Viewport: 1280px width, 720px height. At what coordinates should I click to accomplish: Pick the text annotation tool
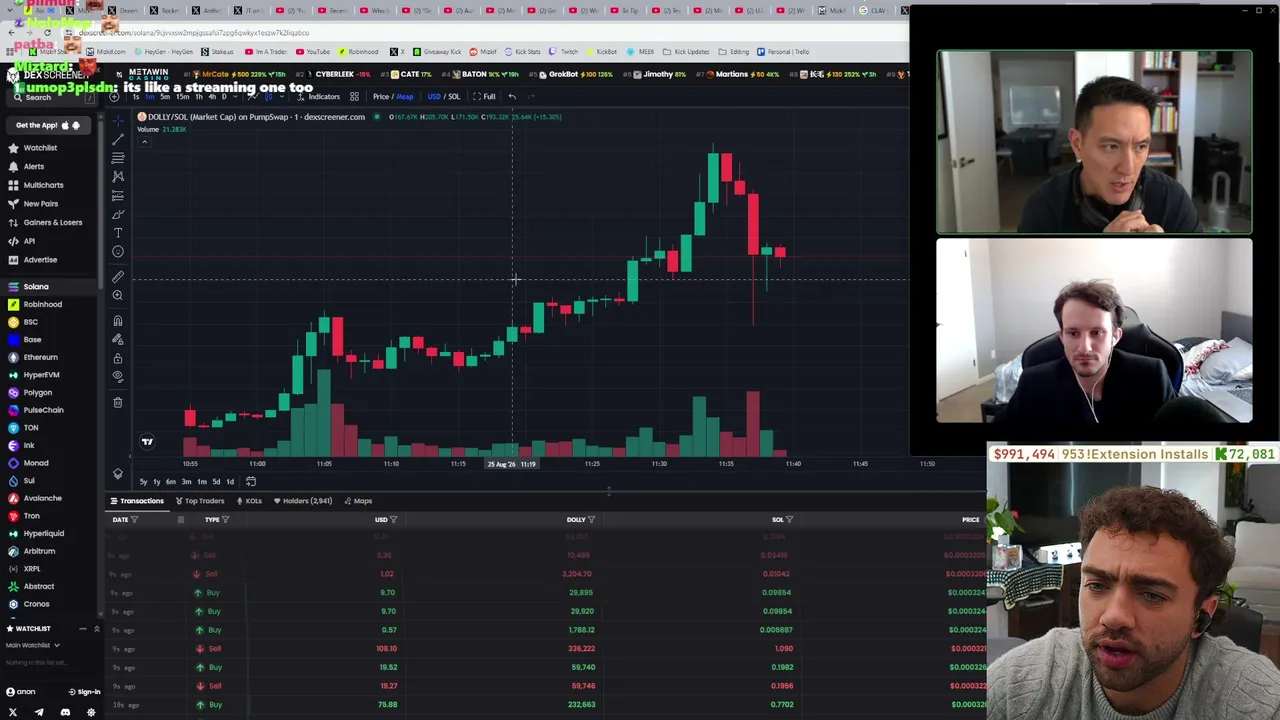point(118,233)
